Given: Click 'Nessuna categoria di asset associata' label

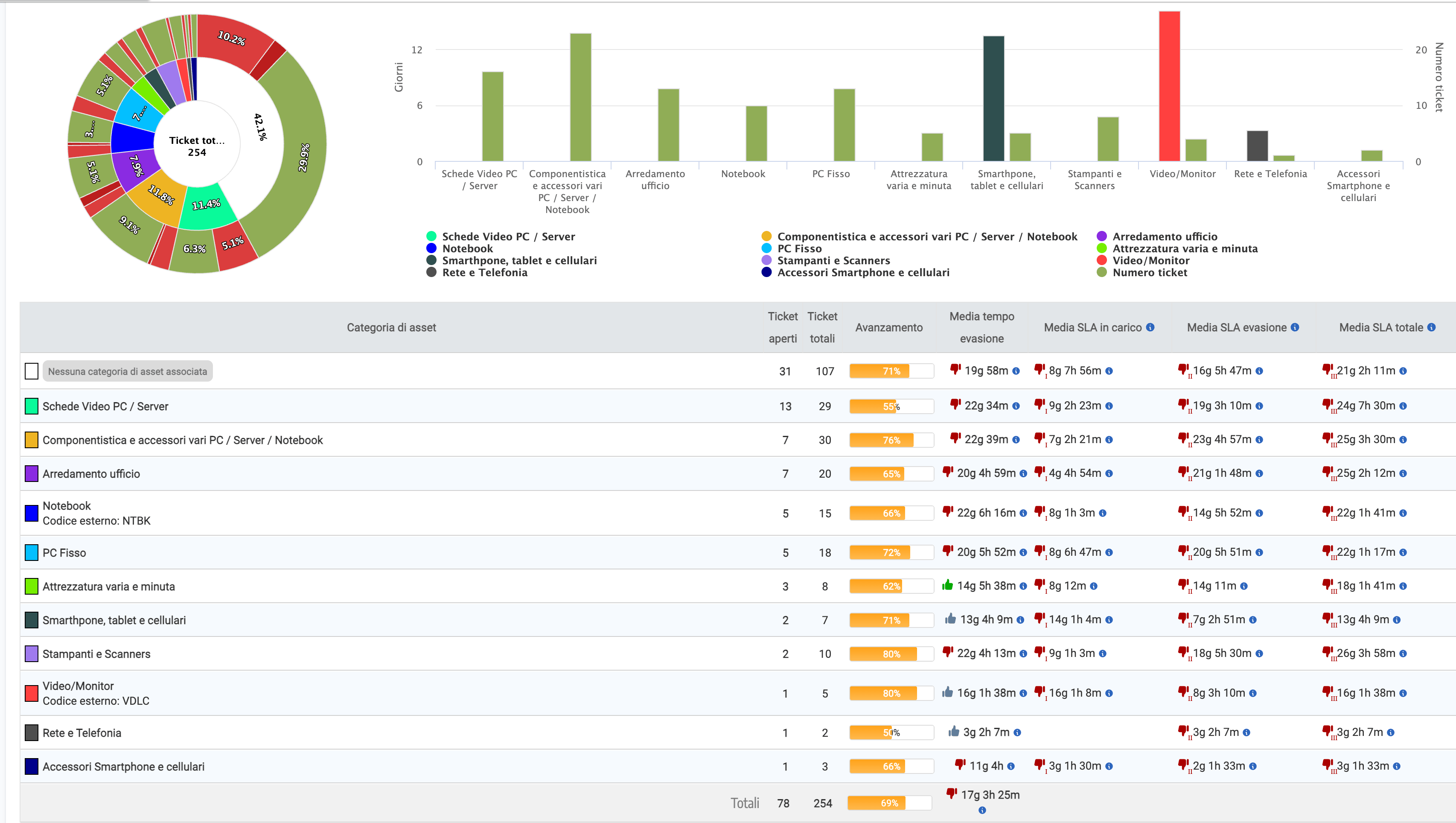Looking at the screenshot, I should [127, 371].
